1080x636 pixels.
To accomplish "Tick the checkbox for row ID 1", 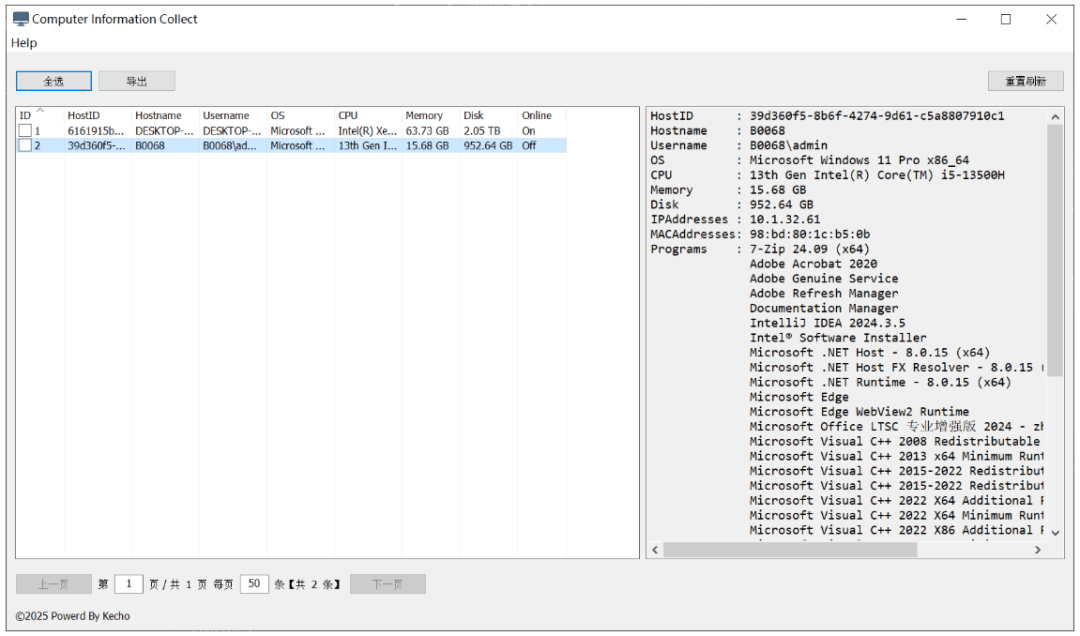I will (x=25, y=130).
